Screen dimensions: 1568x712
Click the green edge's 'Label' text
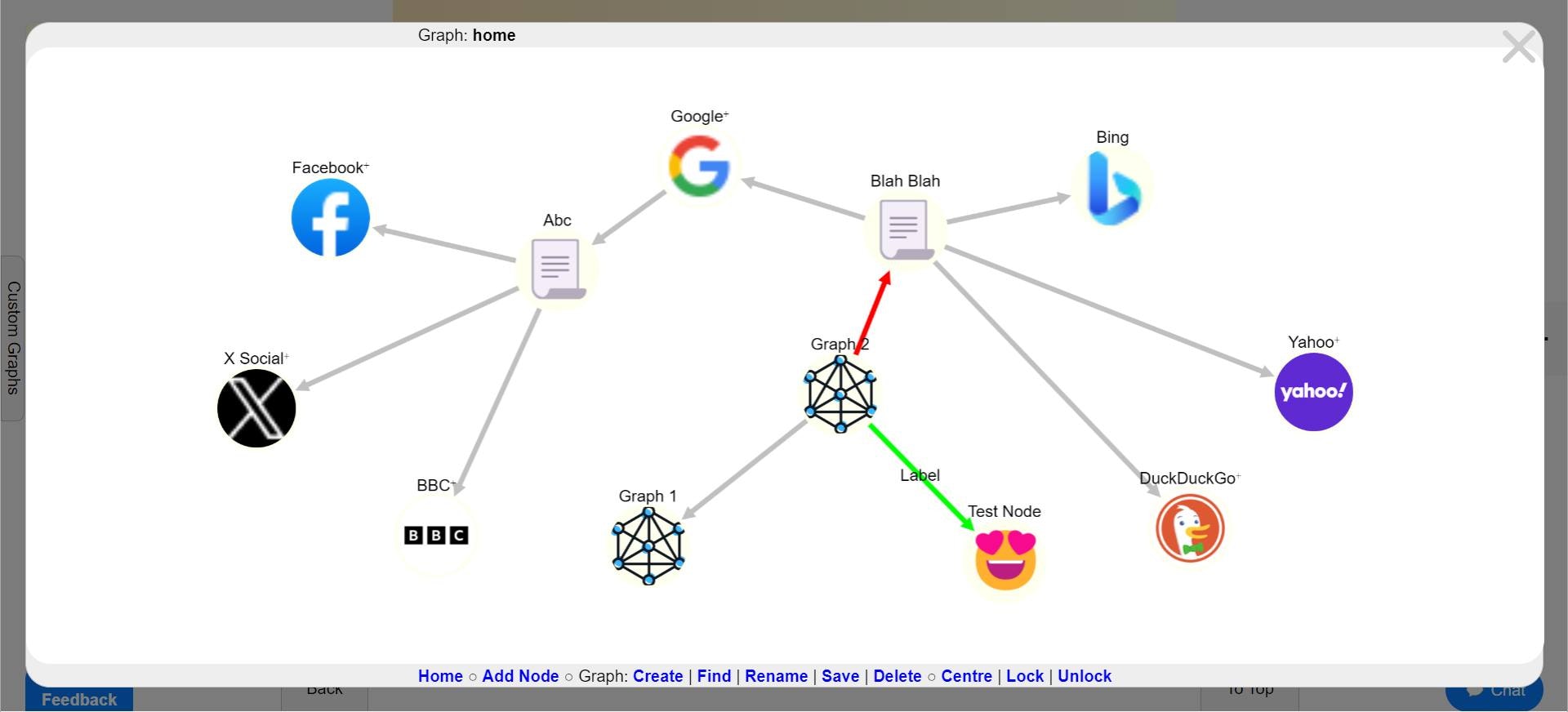(x=920, y=475)
